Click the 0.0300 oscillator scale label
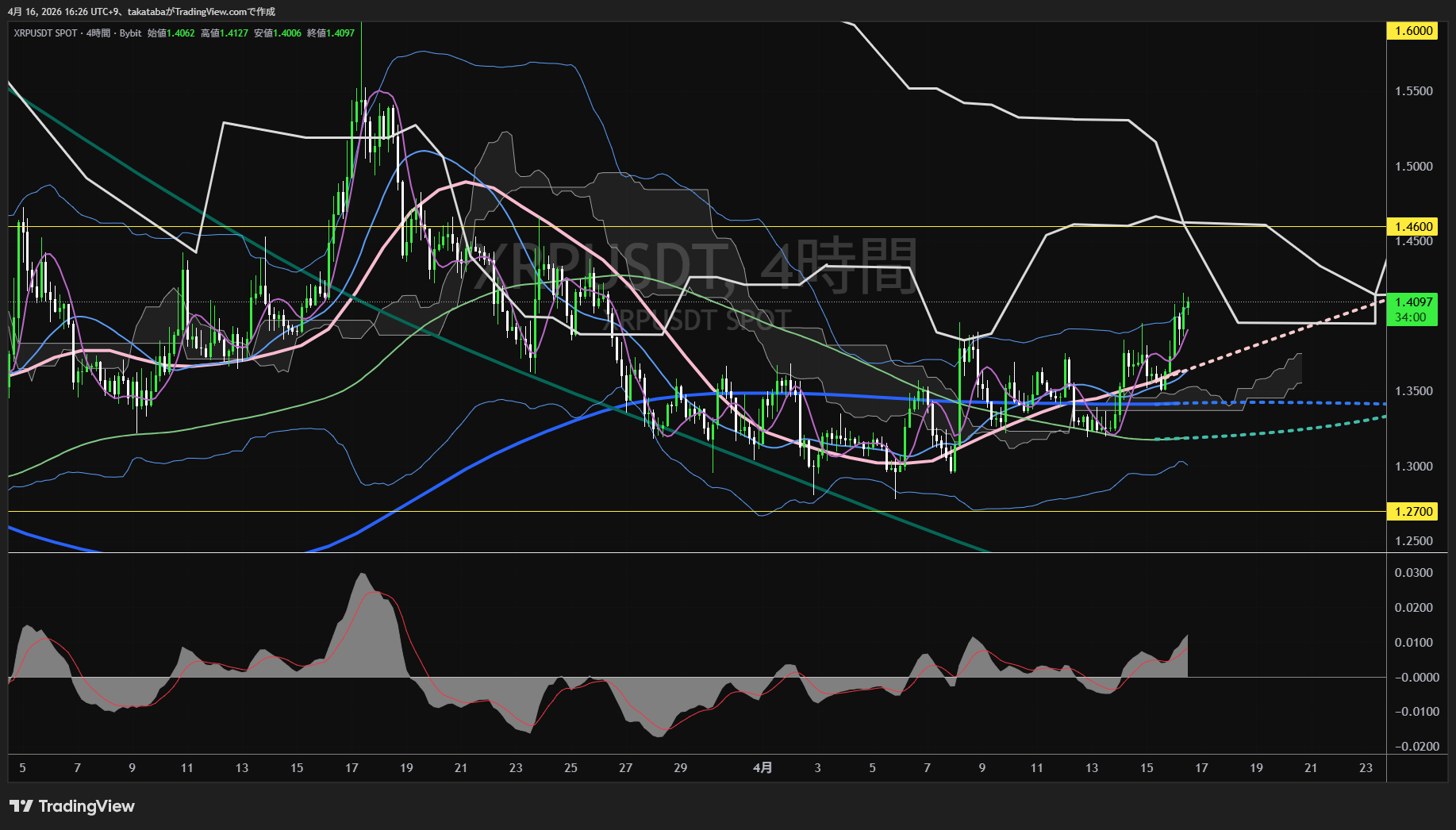Screen dimensions: 1456x830 click(1414, 573)
